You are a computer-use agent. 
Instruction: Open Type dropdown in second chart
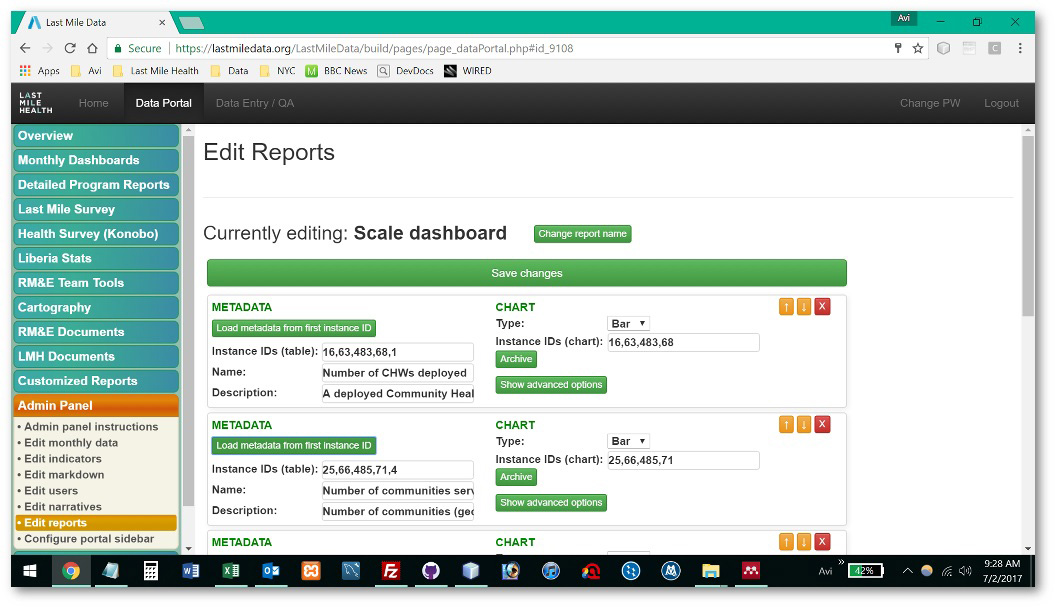628,441
